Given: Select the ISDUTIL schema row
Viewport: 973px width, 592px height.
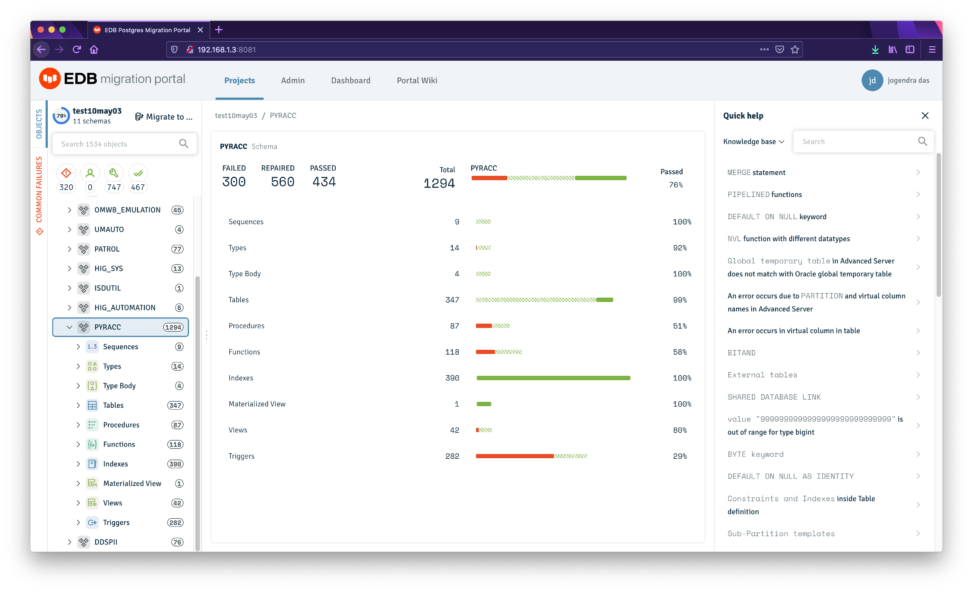Looking at the screenshot, I should pyautogui.click(x=121, y=288).
